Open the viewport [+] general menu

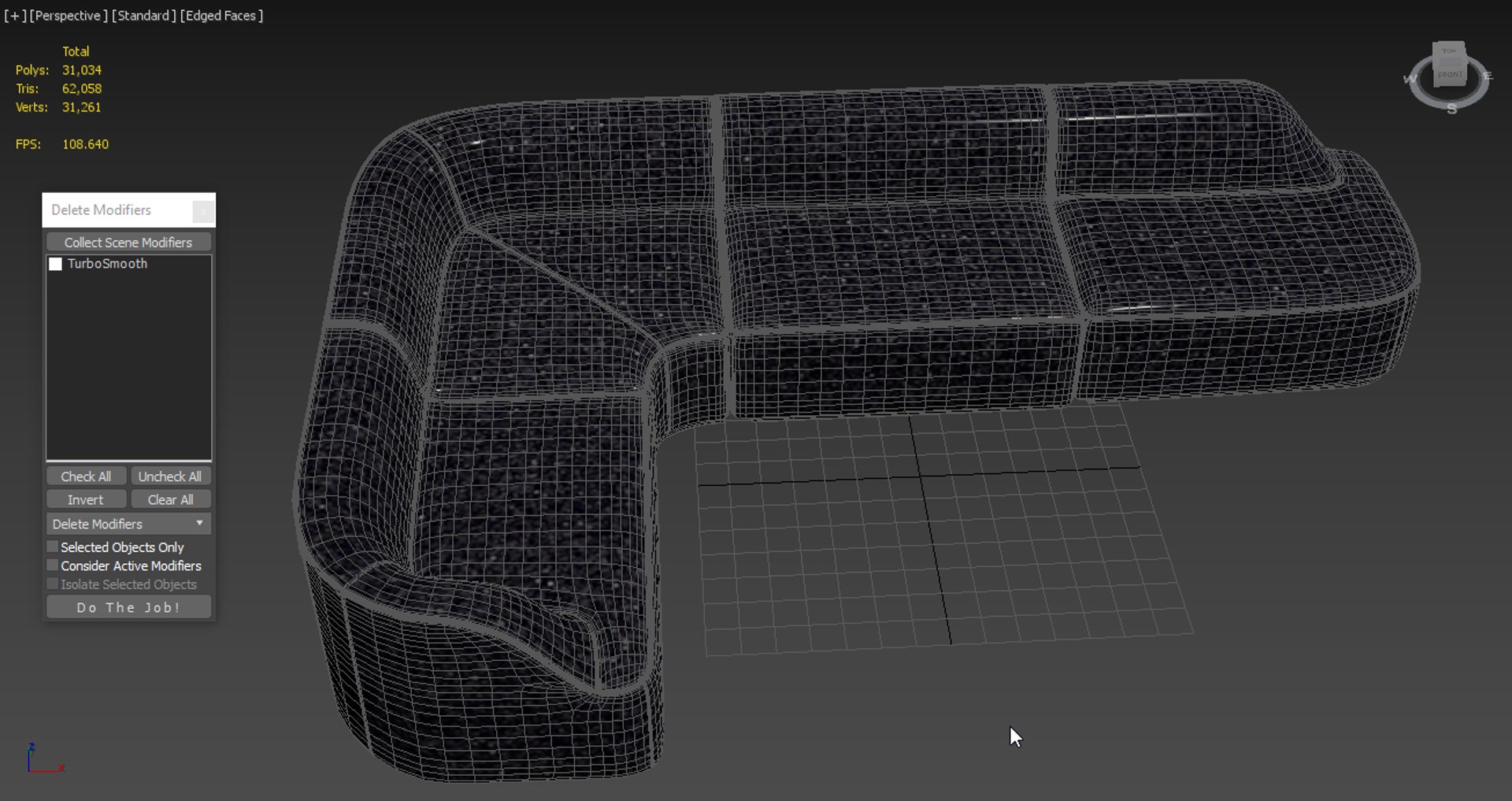(x=15, y=16)
